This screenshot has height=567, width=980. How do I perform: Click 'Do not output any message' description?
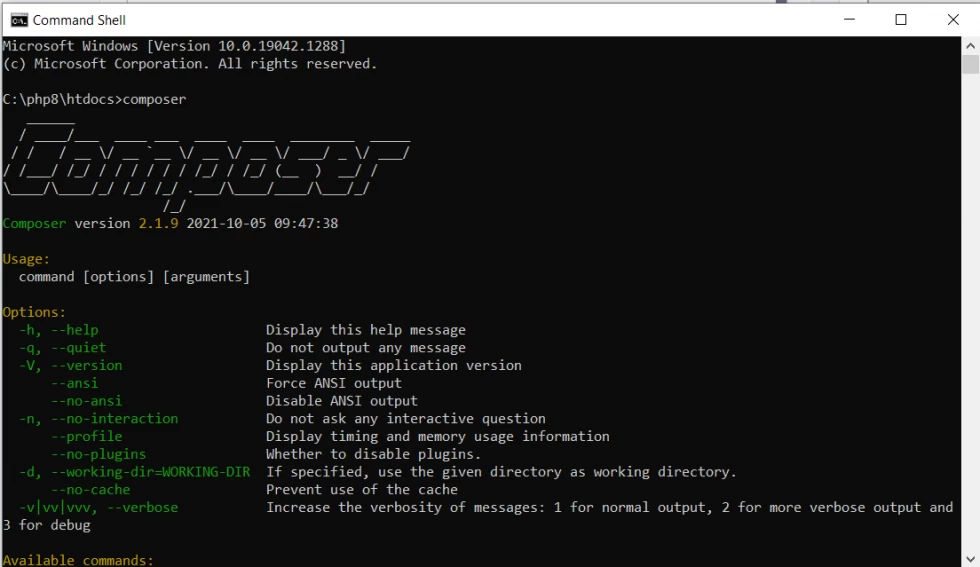(x=366, y=348)
